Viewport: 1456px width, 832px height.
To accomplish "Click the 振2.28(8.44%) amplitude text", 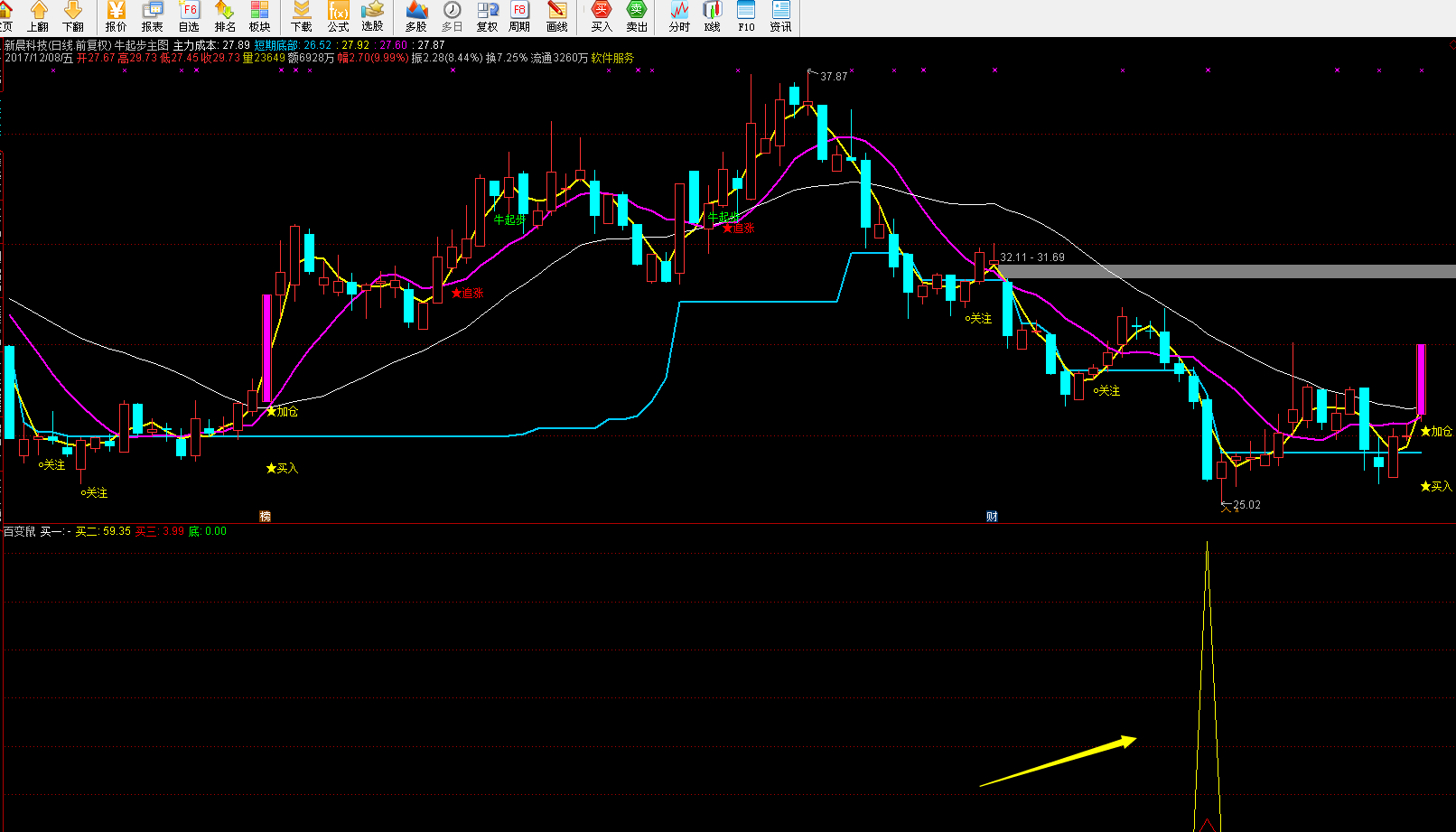I will tap(447, 58).
